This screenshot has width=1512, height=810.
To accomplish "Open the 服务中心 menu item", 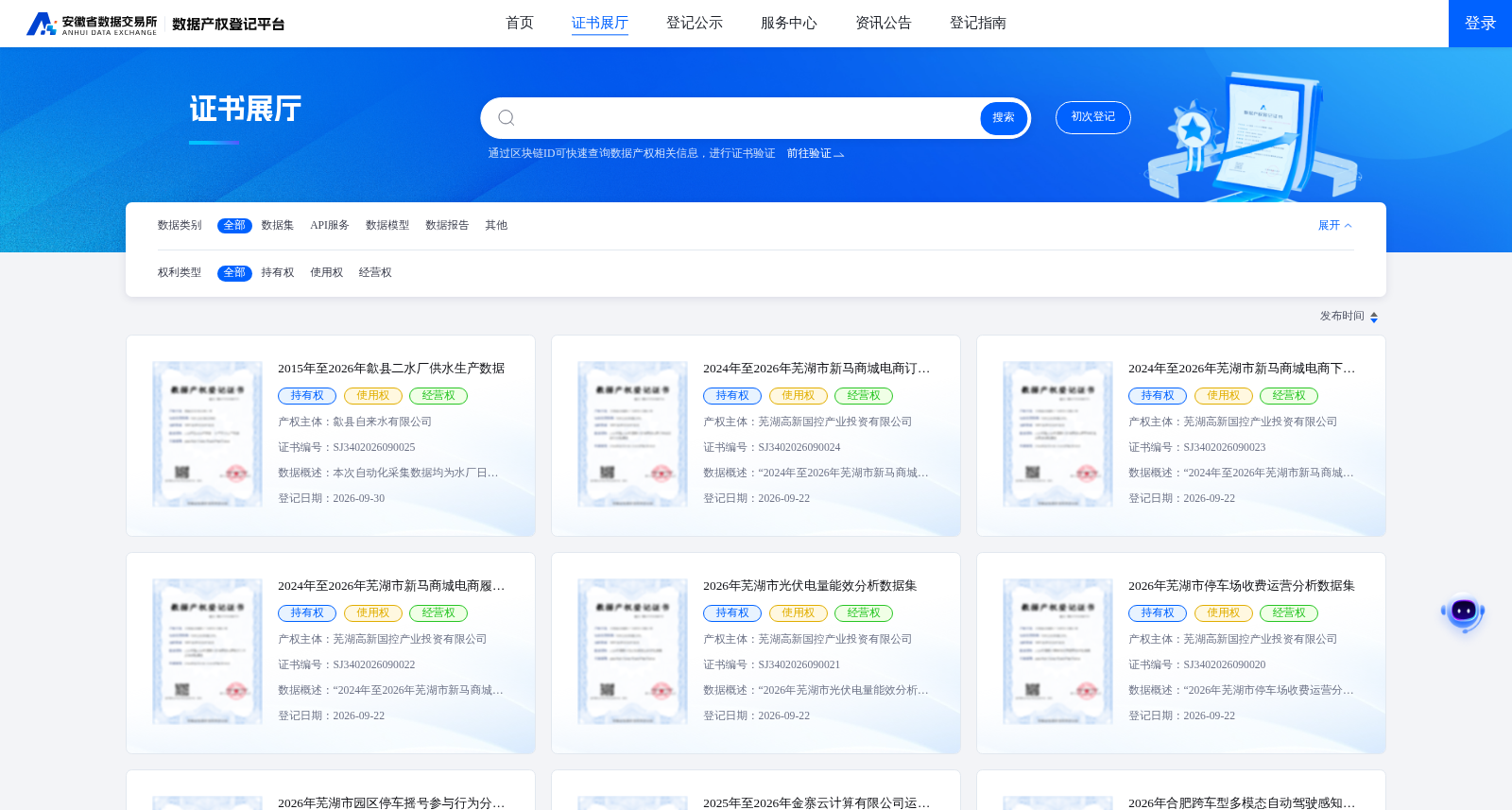I will coord(789,23).
